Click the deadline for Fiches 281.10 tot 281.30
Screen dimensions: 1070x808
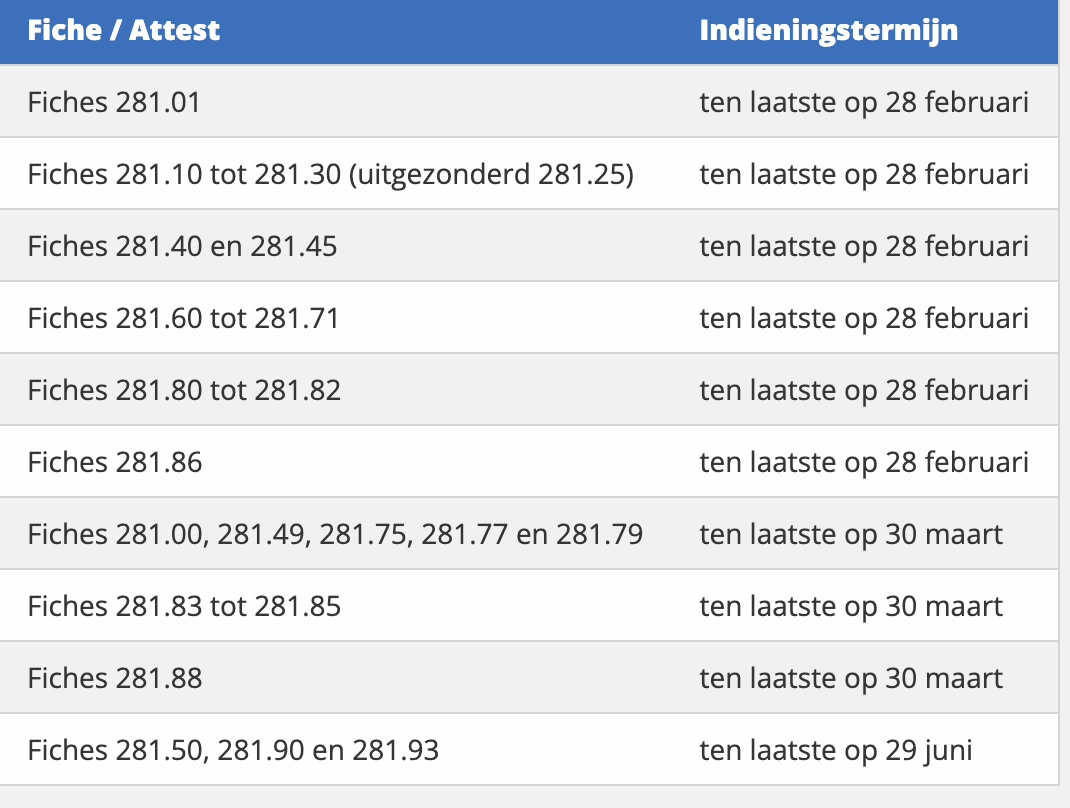tap(864, 175)
